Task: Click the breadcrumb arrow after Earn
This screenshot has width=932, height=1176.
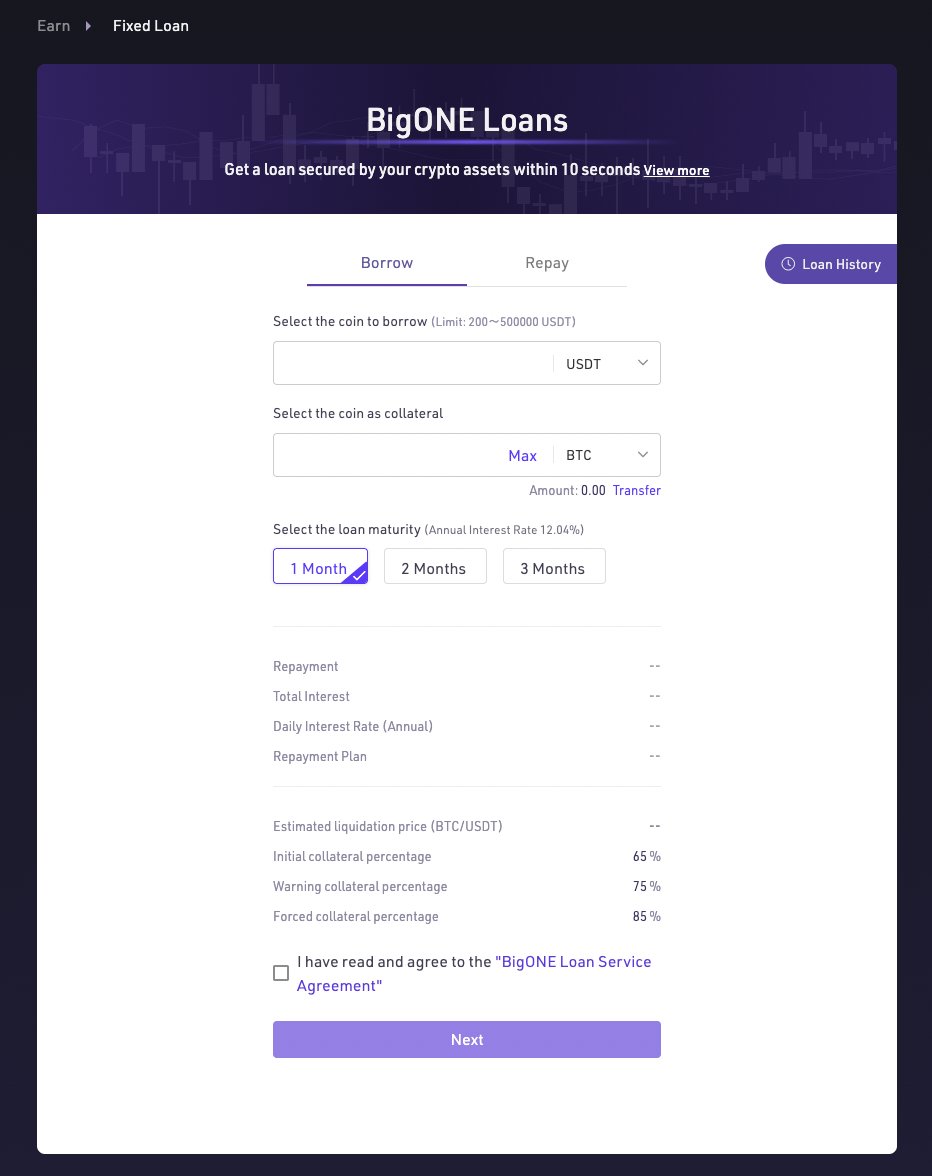Action: [x=88, y=26]
